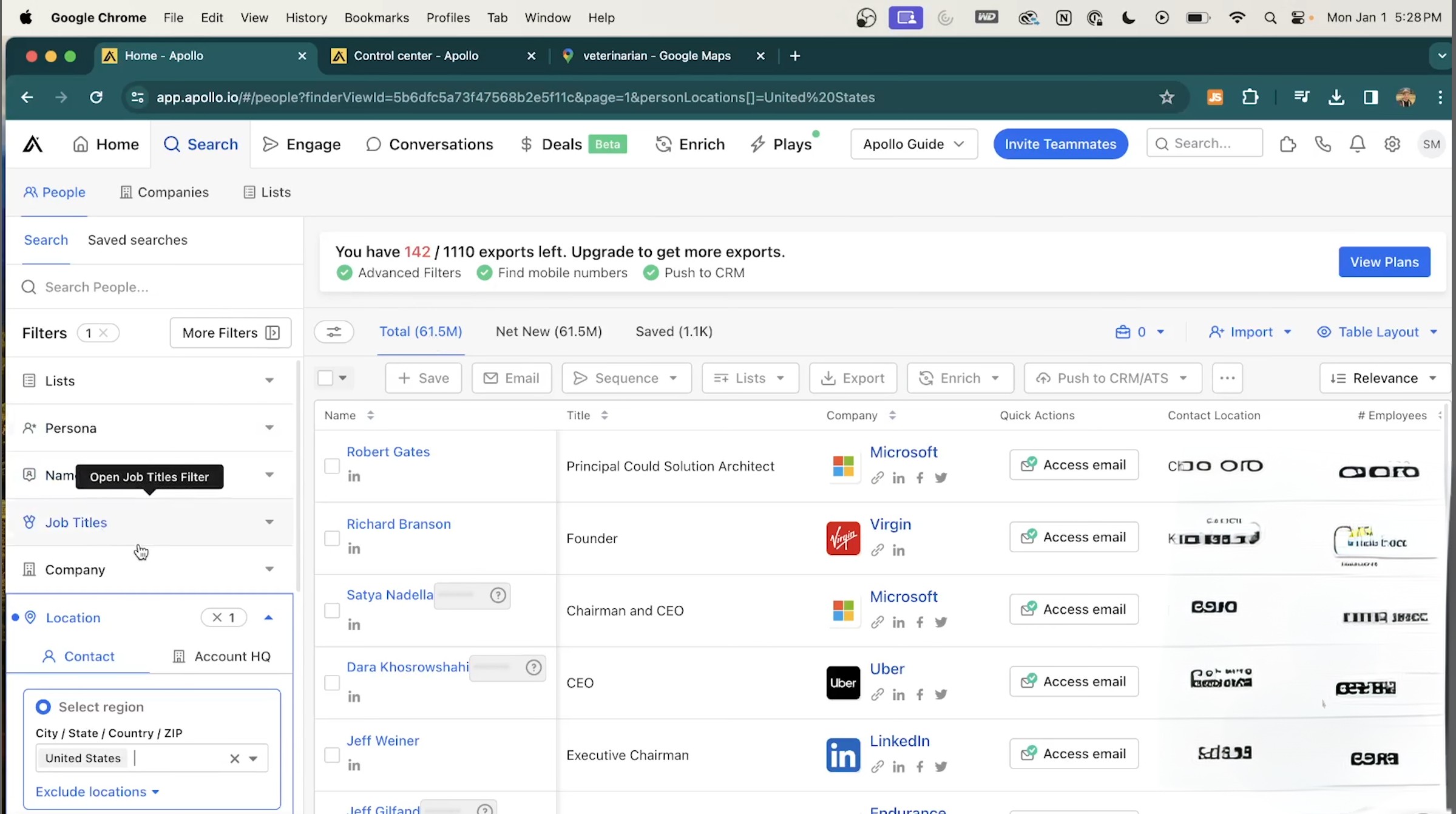This screenshot has height=814, width=1456.
Task: Open the Bookmarks menu in menu bar
Action: 376,18
